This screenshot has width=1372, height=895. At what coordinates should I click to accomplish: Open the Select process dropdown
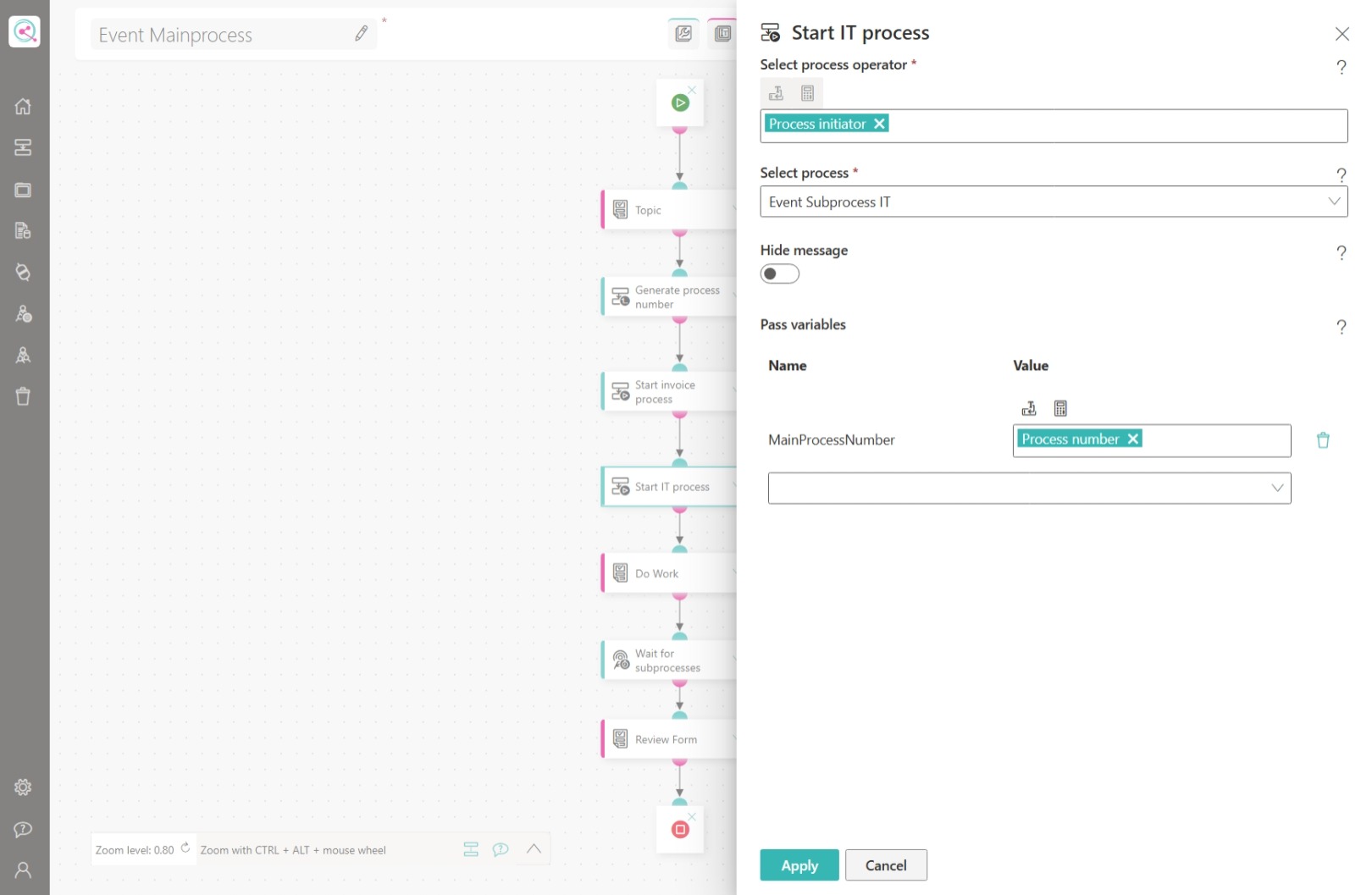(1054, 202)
